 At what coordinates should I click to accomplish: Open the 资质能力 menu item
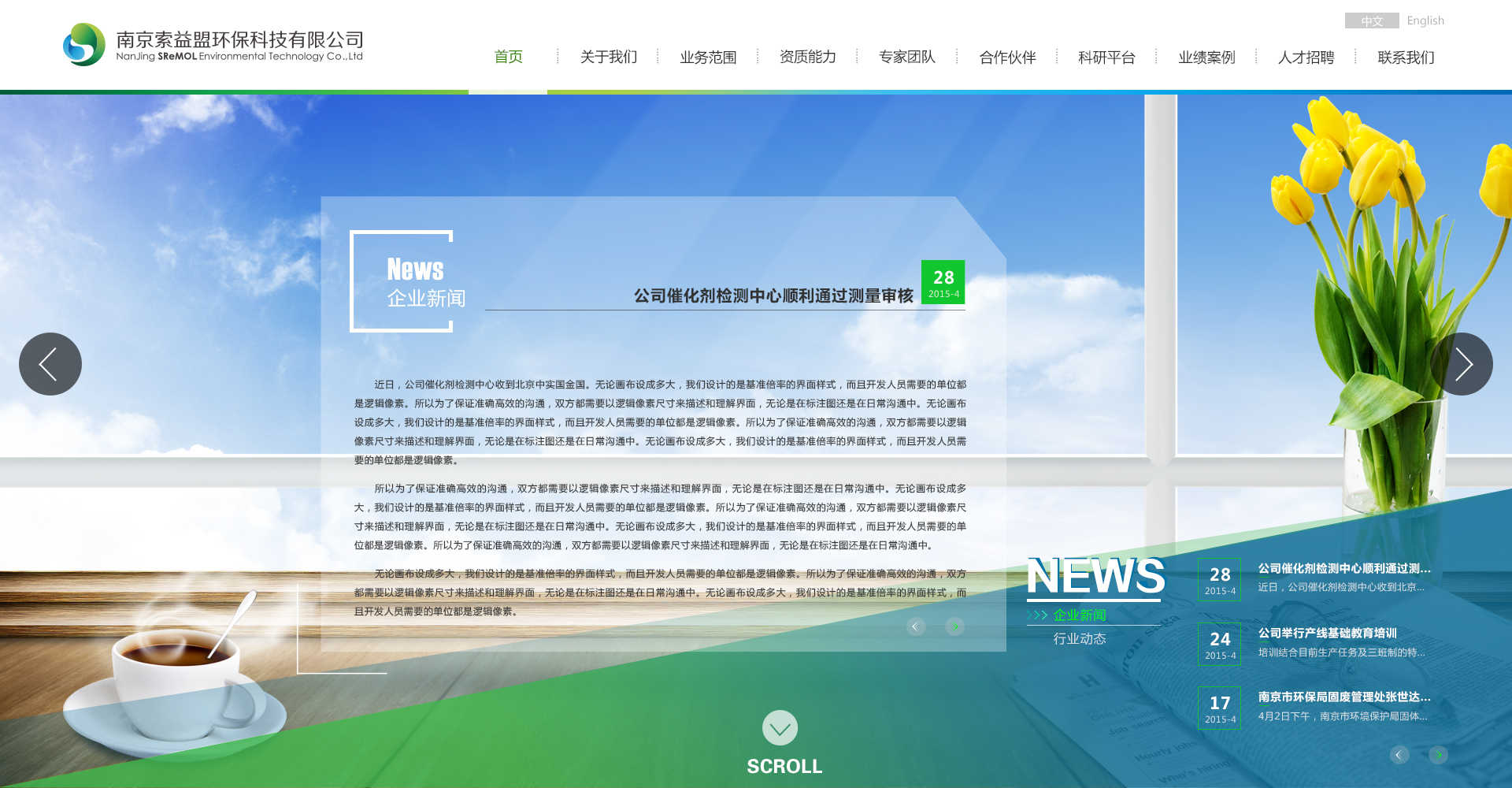[x=808, y=57]
